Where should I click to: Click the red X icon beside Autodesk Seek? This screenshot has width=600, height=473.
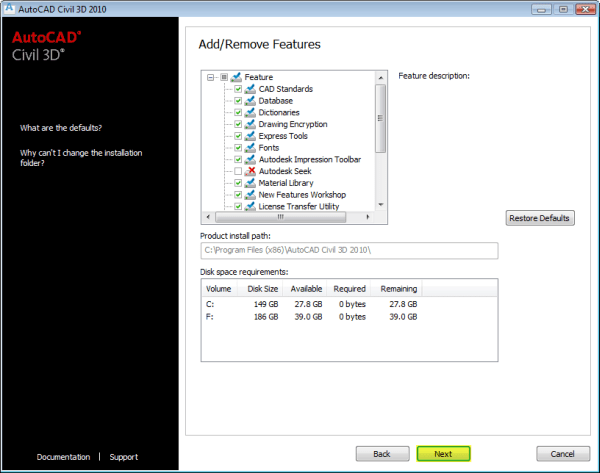[250, 171]
